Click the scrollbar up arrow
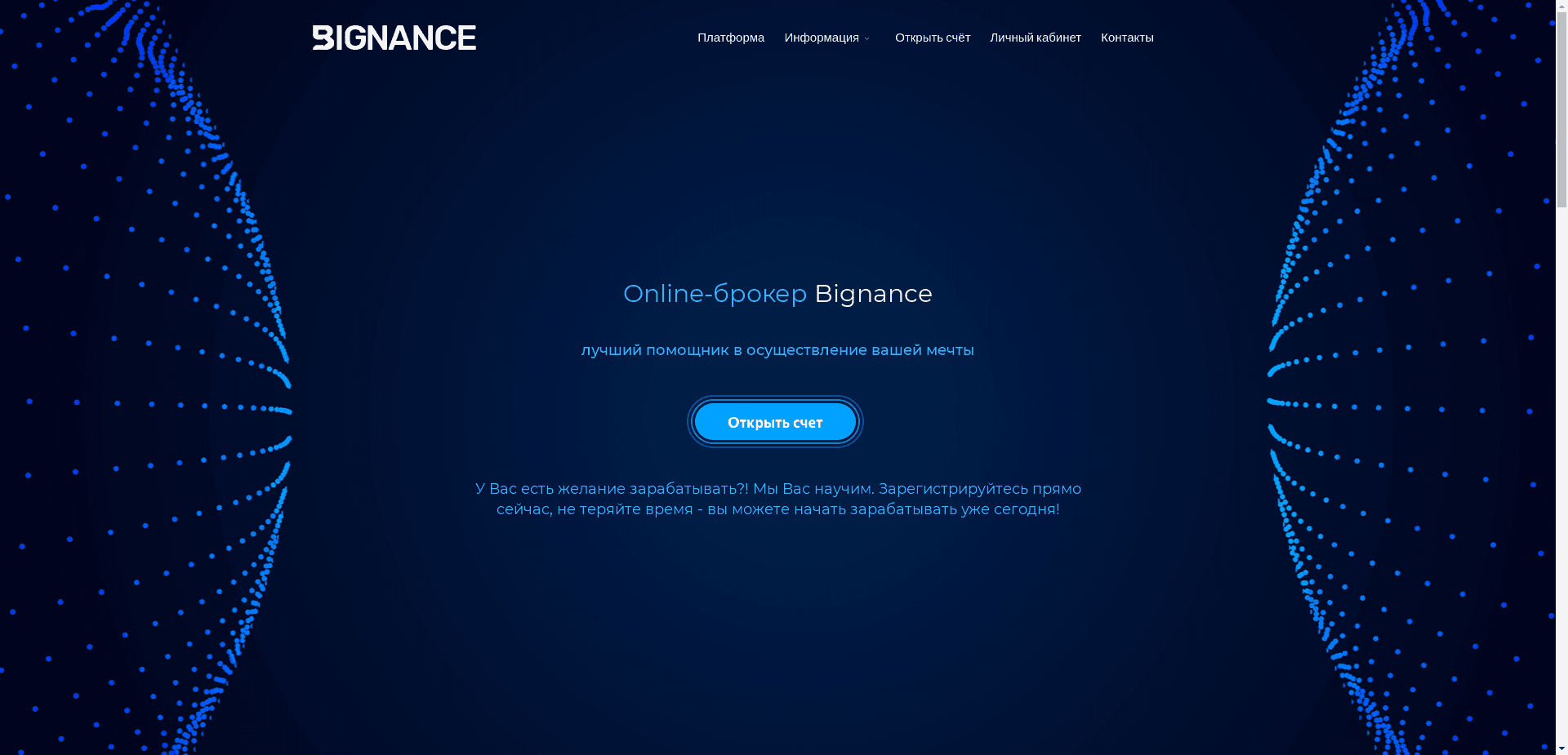This screenshot has height=755, width=1568. [x=1561, y=7]
